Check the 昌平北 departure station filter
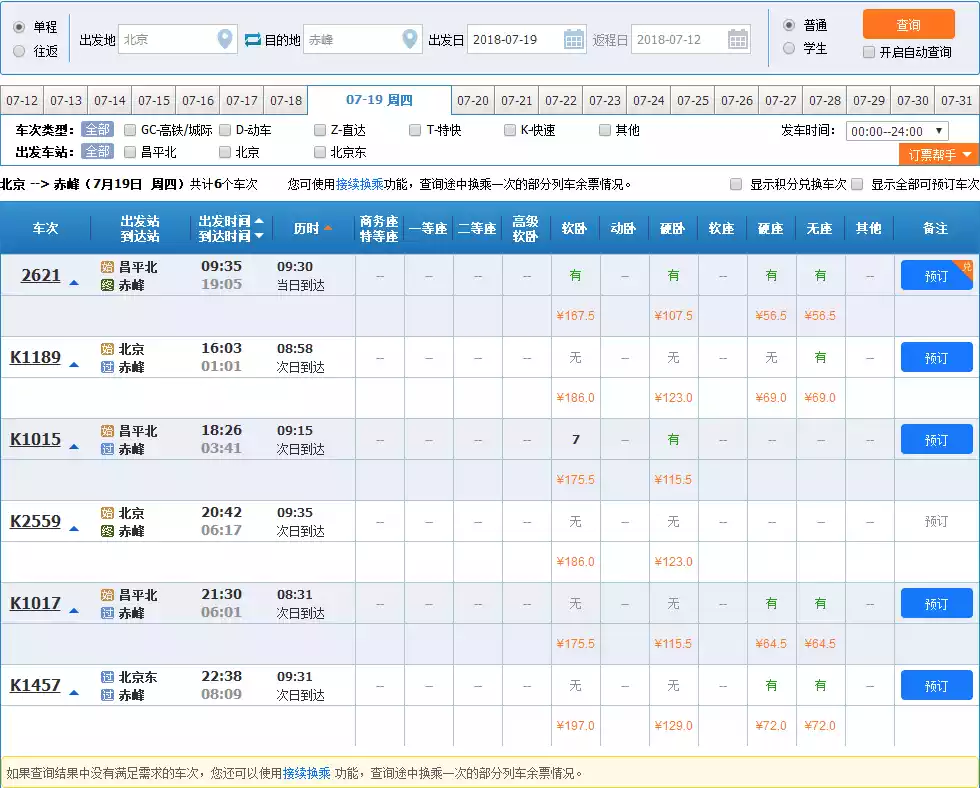 (x=130, y=152)
